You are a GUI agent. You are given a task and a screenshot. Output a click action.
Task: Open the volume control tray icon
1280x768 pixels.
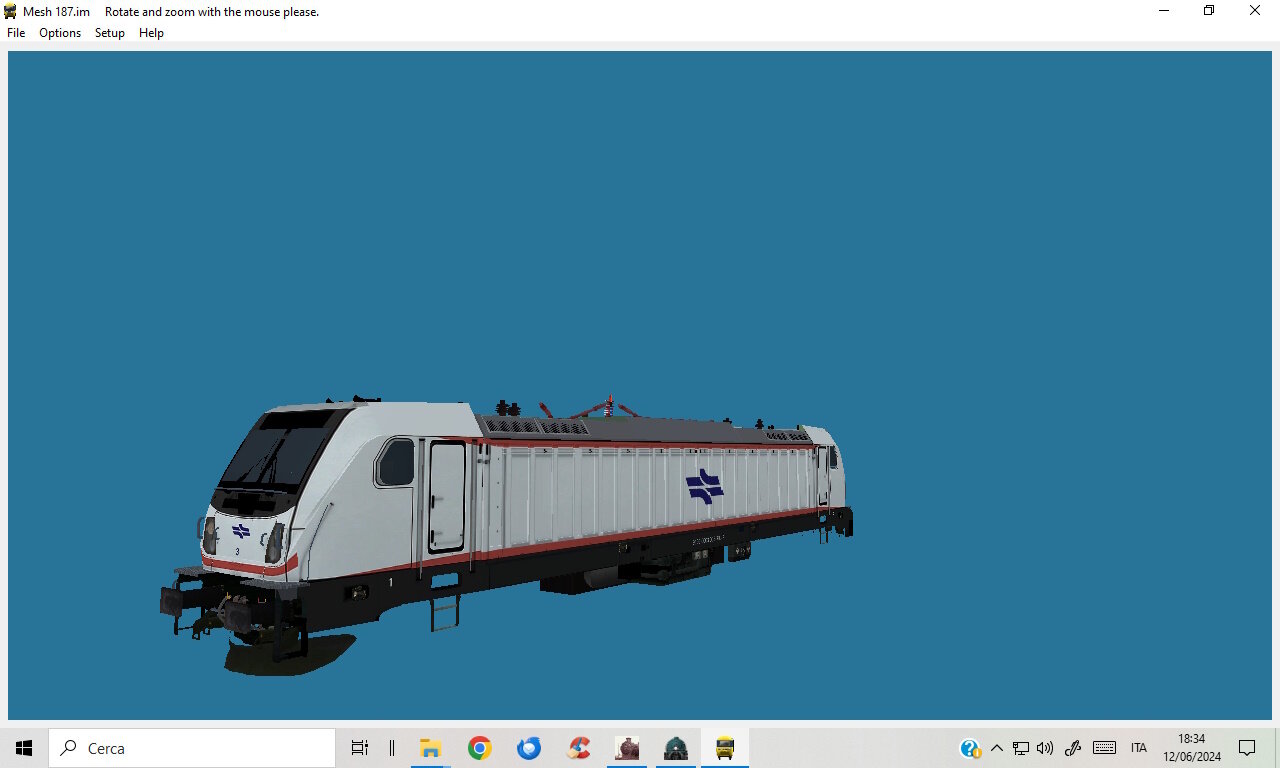(x=1046, y=748)
